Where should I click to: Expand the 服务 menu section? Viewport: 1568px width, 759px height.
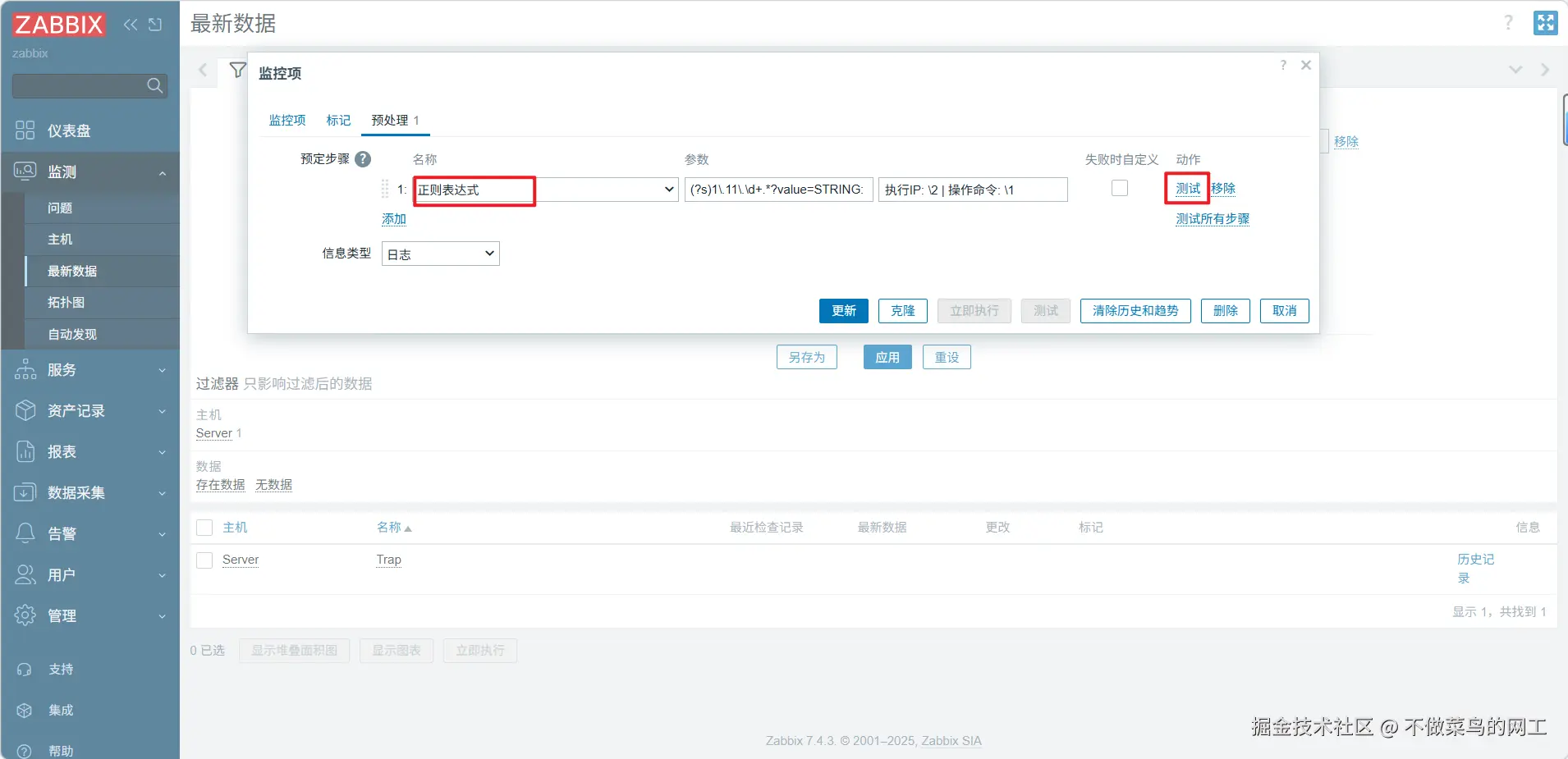[x=163, y=370]
